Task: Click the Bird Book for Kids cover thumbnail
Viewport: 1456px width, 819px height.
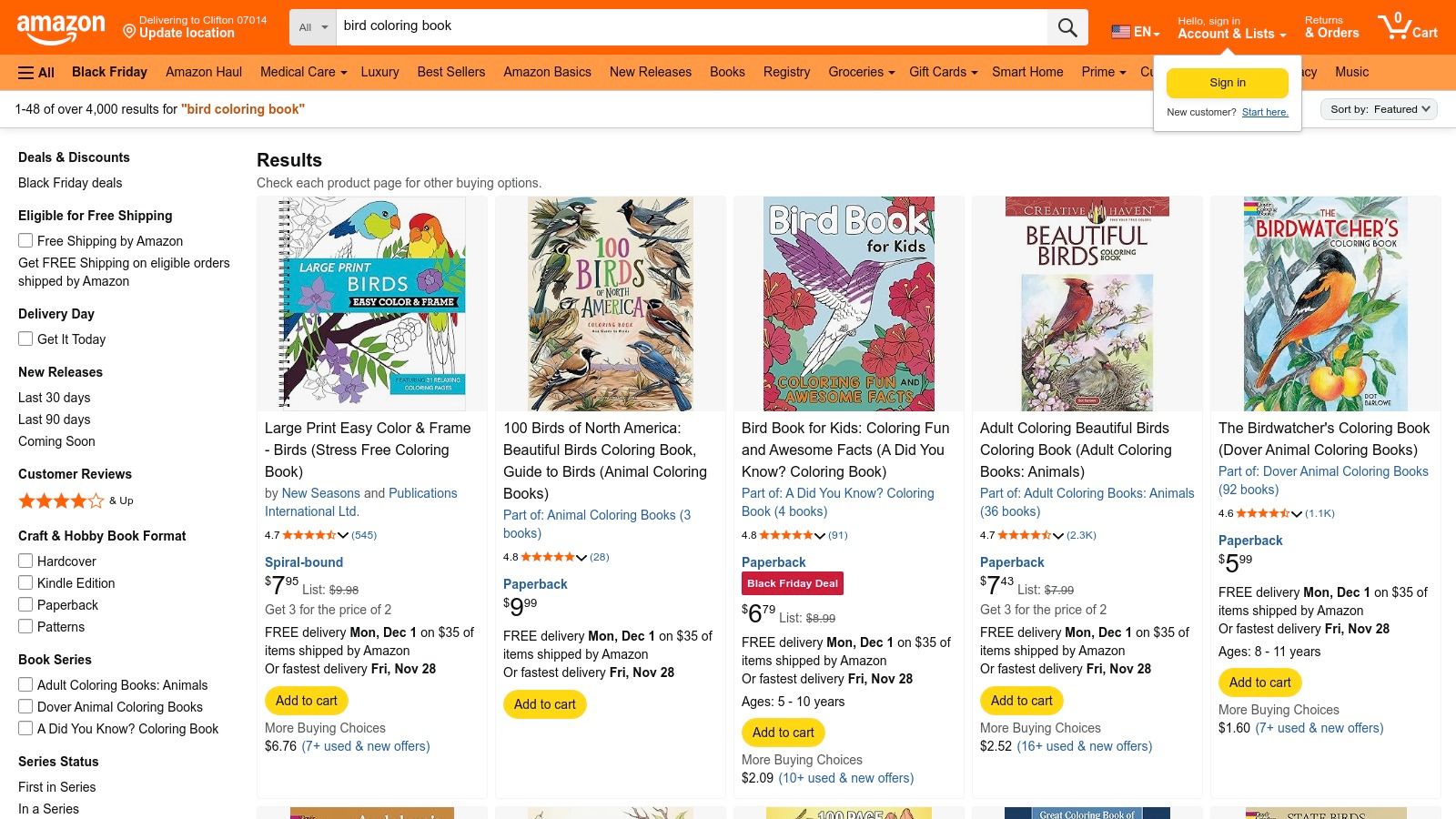Action: point(848,303)
